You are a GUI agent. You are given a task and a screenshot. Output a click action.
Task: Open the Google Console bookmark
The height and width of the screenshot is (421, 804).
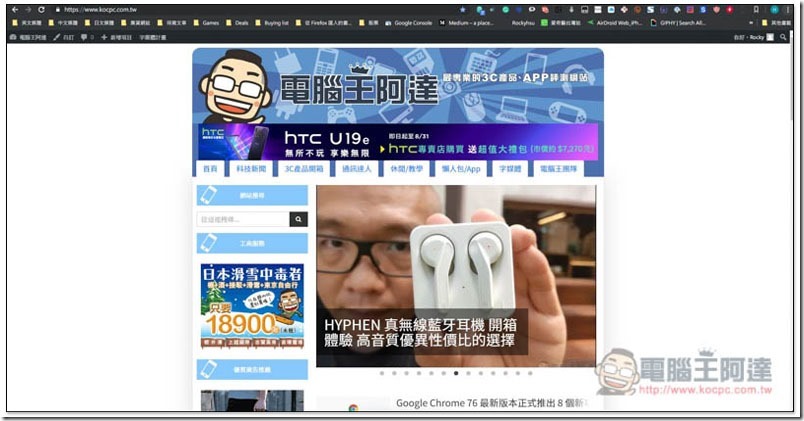coord(409,23)
